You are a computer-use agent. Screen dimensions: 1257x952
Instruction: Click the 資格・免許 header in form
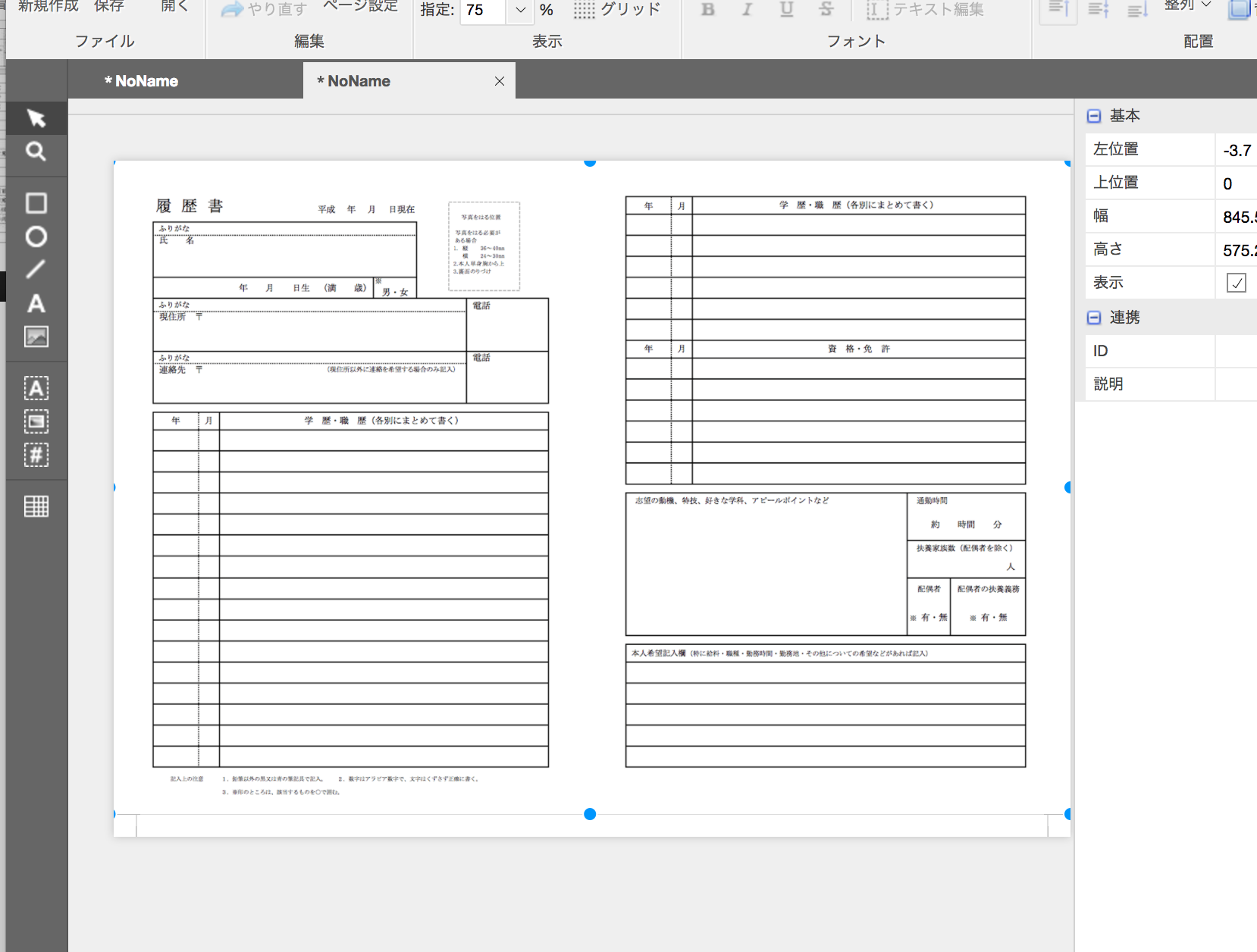coord(859,349)
